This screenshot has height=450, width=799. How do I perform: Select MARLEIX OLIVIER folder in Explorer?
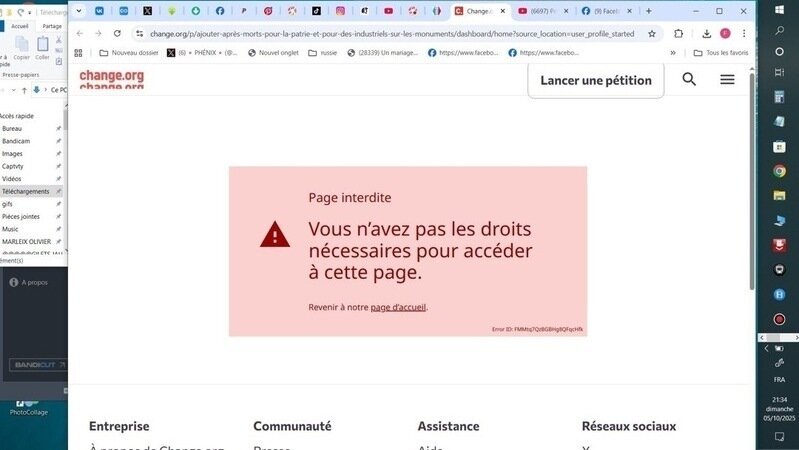(26, 242)
